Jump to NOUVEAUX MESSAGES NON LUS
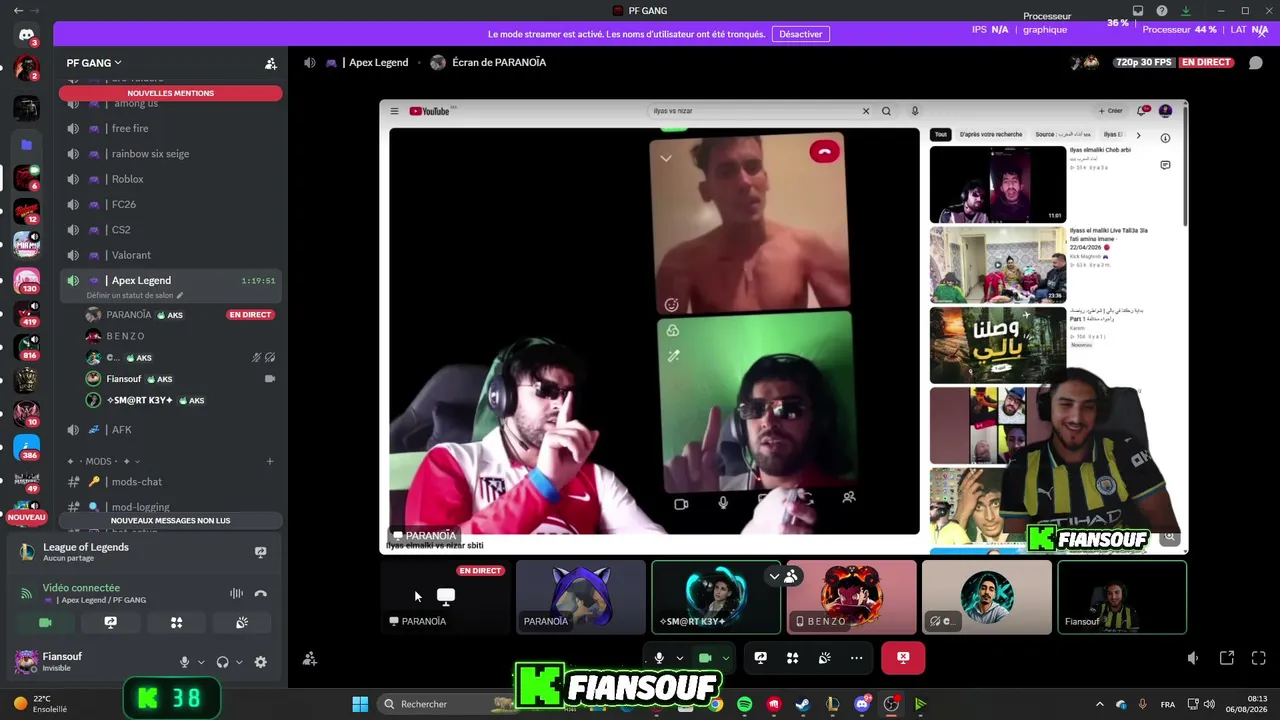This screenshot has width=1280, height=720. click(x=170, y=520)
